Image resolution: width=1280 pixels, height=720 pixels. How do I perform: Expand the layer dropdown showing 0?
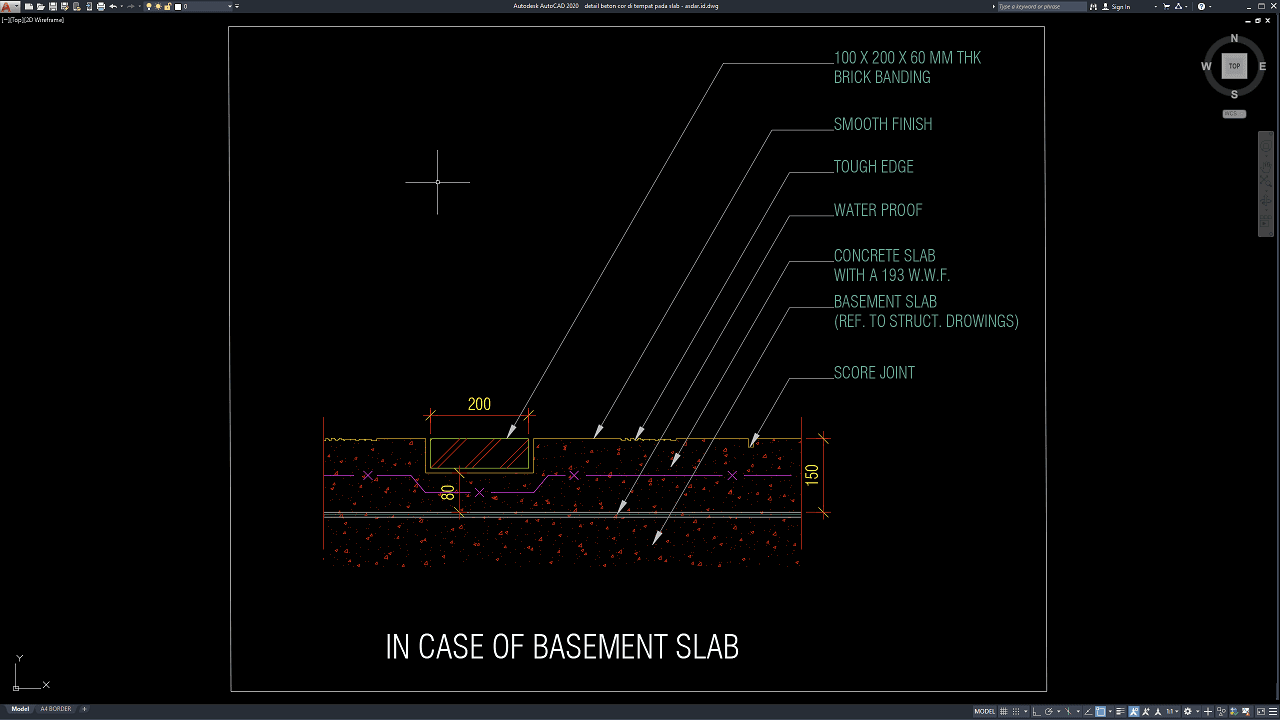[230, 6]
